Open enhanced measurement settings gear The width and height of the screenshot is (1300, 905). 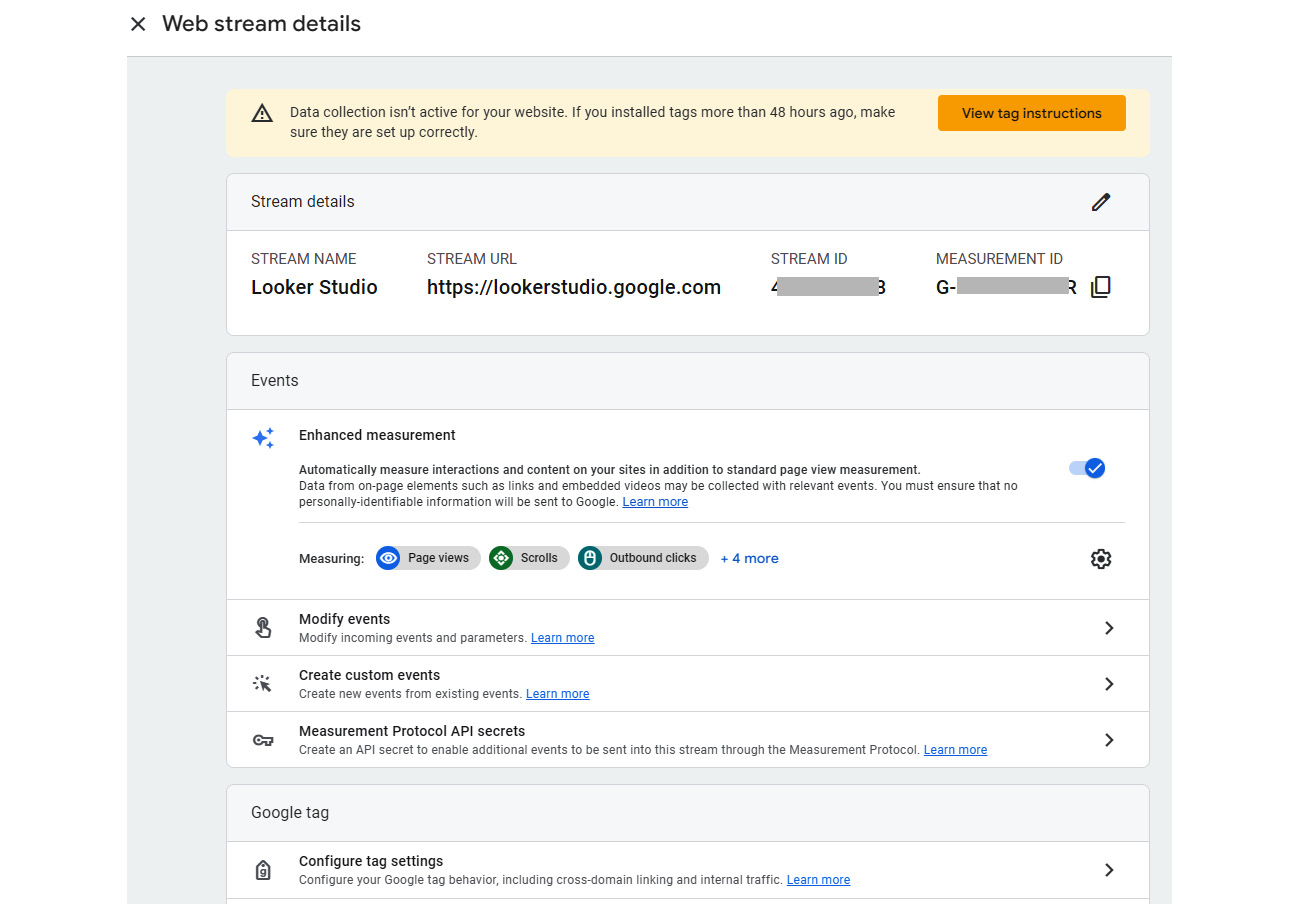1101,559
